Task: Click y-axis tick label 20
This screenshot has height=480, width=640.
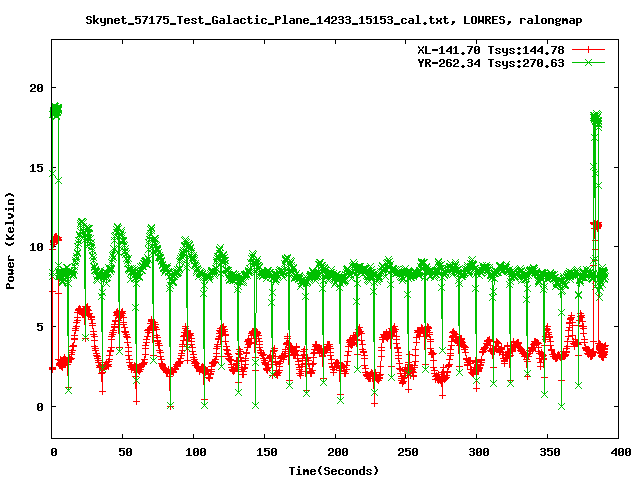Action: 36,88
